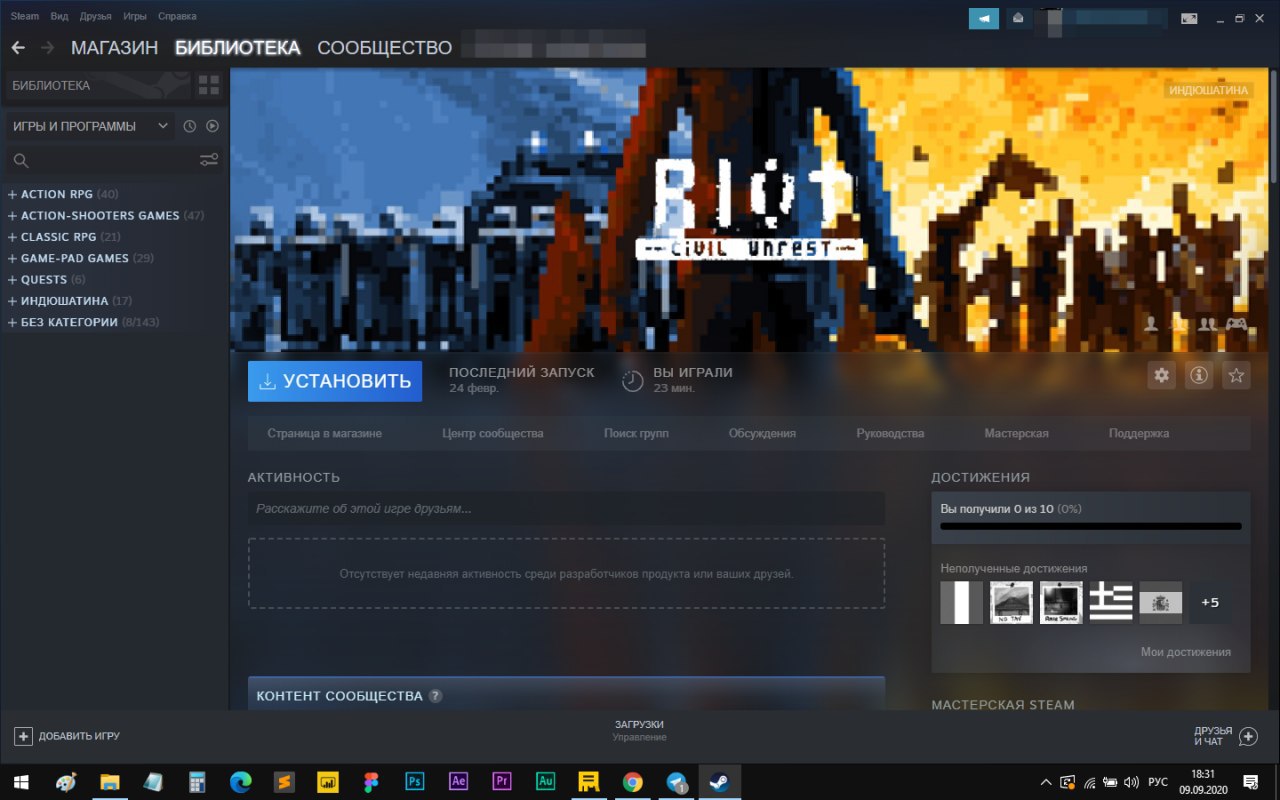Open friends and chat plus icon
Viewport: 1280px width, 800px height.
click(x=1248, y=736)
